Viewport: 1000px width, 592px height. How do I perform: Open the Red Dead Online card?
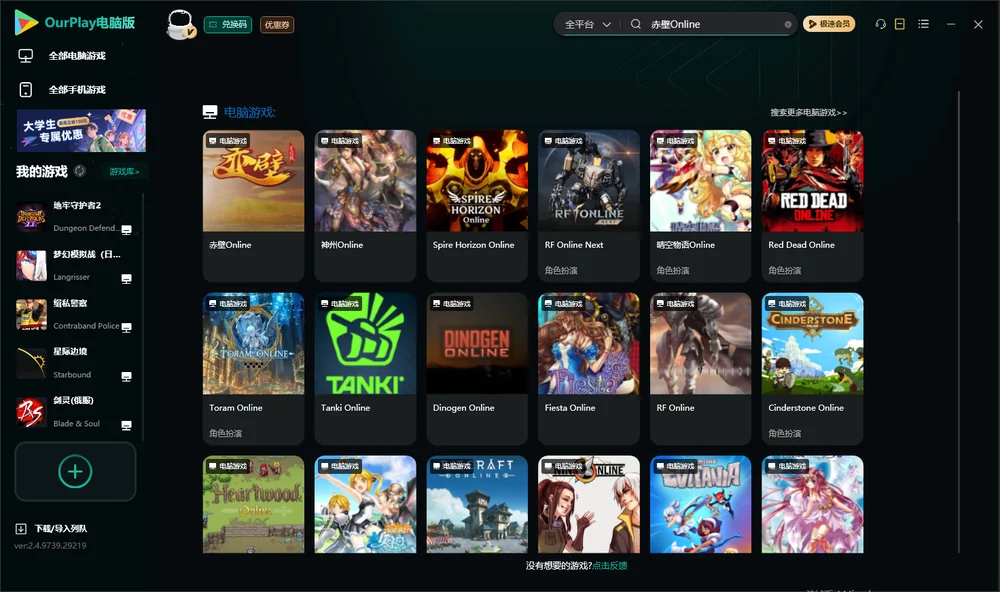click(812, 205)
